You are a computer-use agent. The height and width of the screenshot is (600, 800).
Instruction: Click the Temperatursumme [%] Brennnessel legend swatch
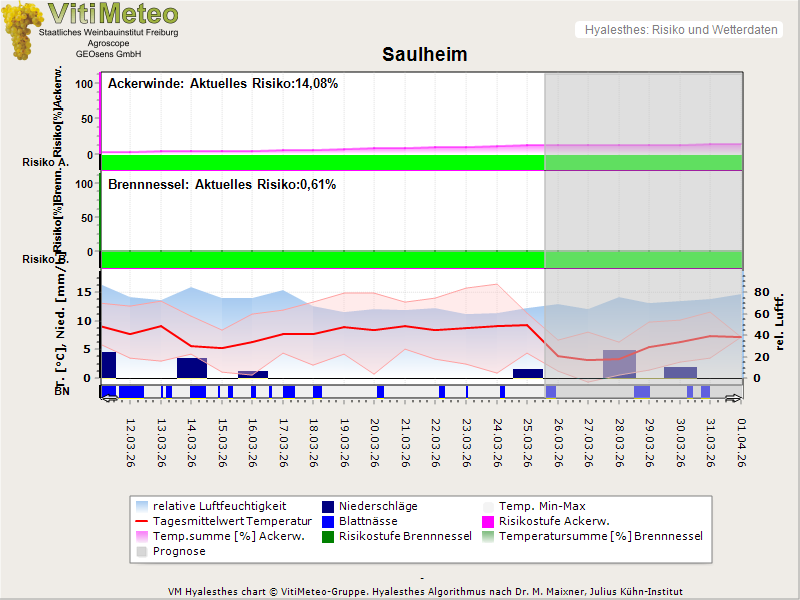tap(489, 536)
